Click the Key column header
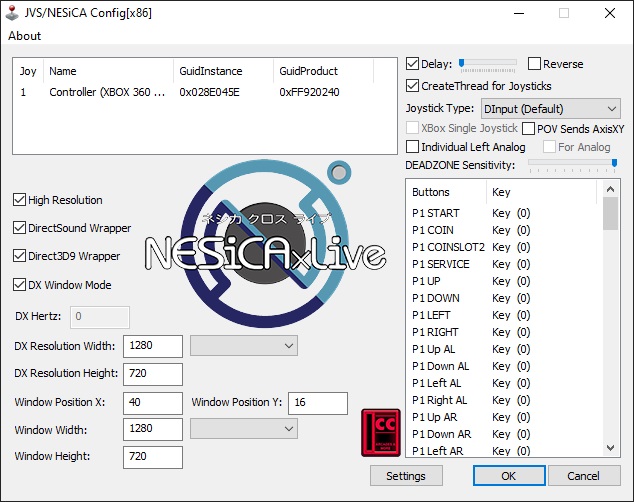Image resolution: width=634 pixels, height=502 pixels. pos(541,192)
